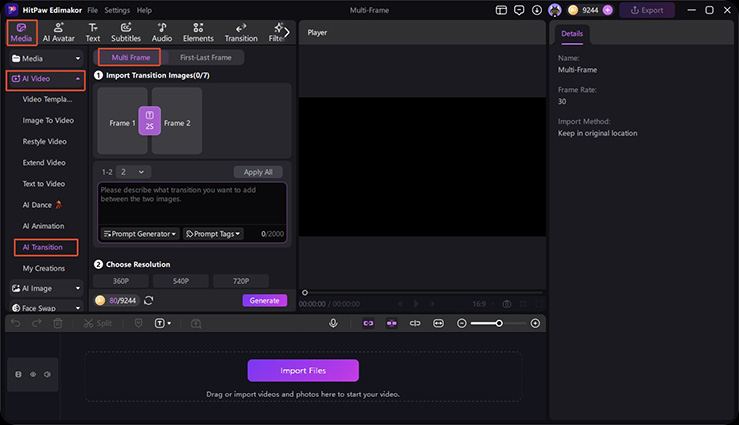
Task: Click the layout switch icon in title bar
Action: 501,10
